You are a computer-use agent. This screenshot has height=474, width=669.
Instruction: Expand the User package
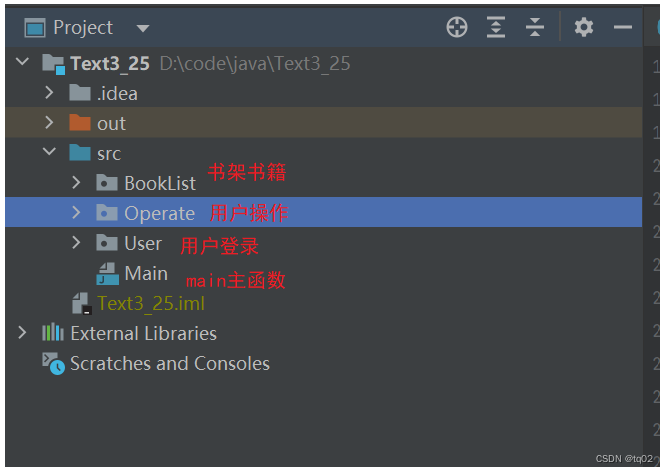[x=77, y=243]
